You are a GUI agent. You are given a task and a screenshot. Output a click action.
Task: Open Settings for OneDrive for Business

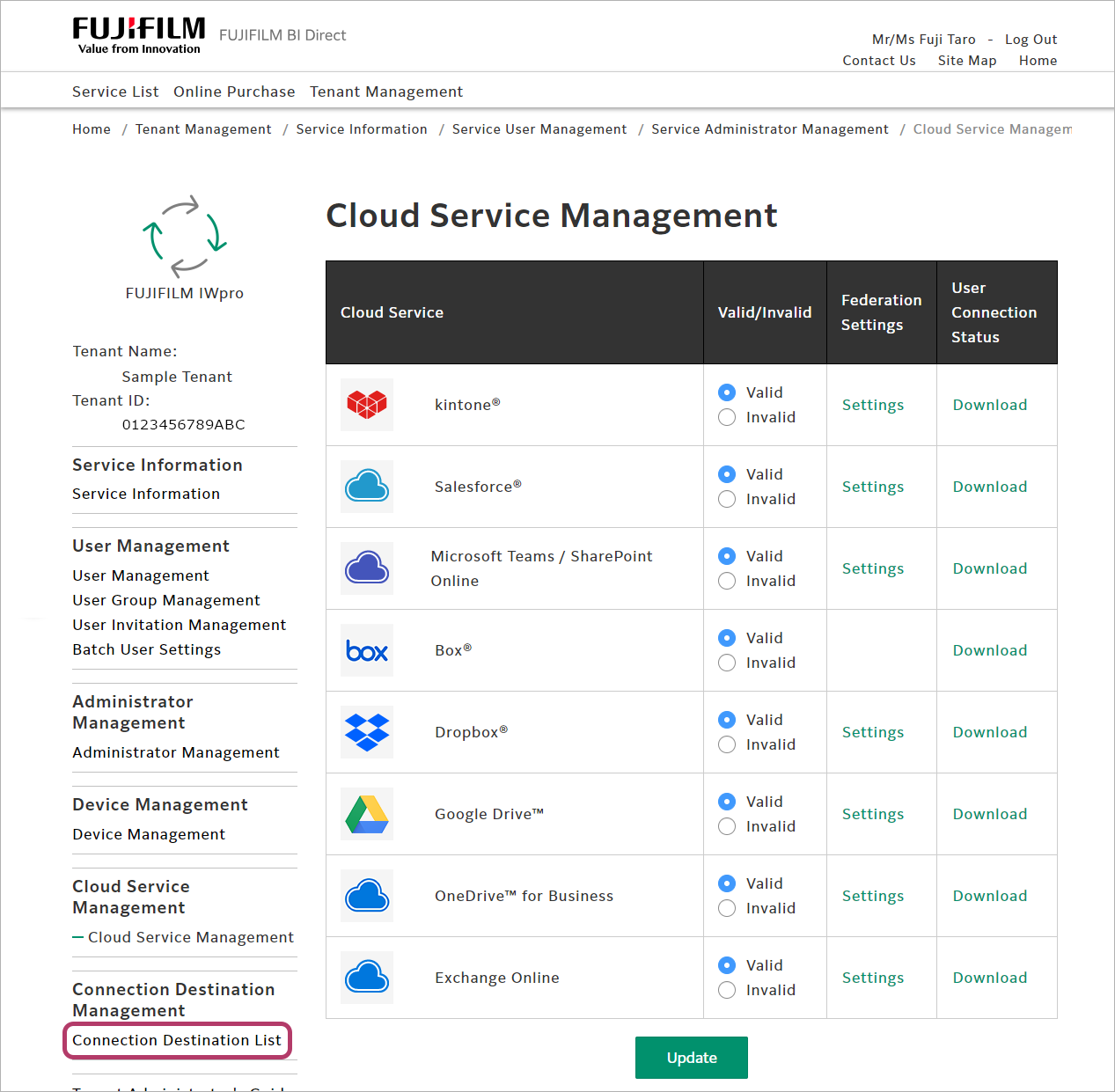873,896
